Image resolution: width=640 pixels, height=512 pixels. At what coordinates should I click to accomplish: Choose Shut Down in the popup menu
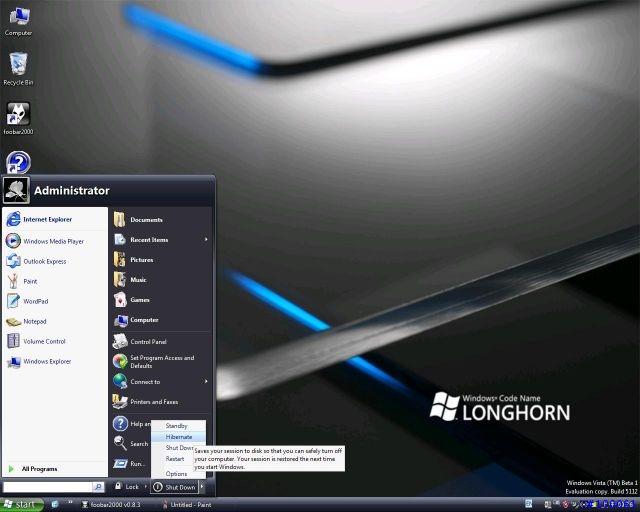click(178, 447)
